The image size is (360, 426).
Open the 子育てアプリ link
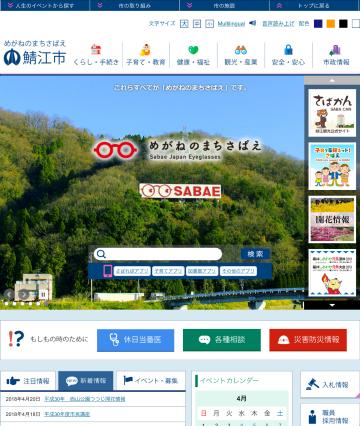168,271
